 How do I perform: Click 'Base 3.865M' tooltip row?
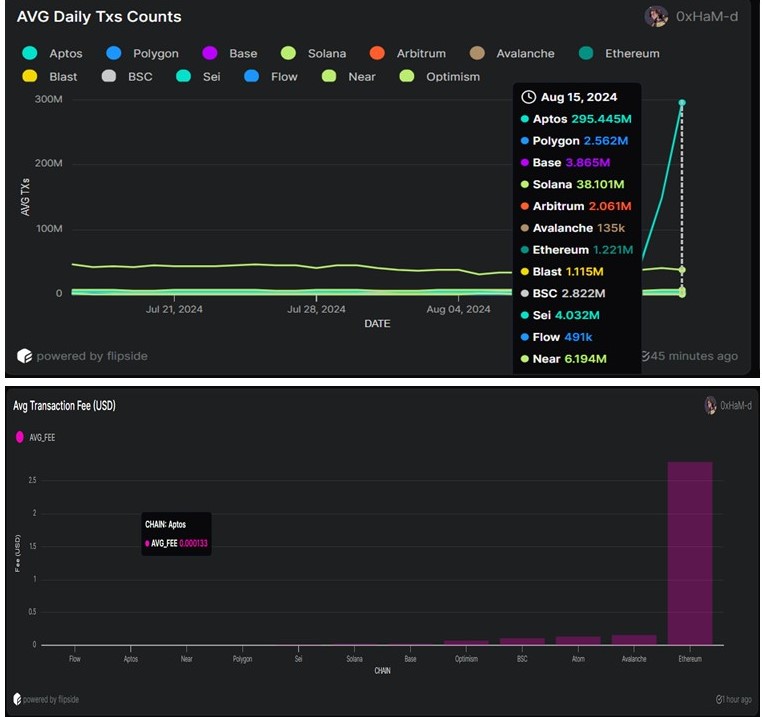tap(565, 163)
